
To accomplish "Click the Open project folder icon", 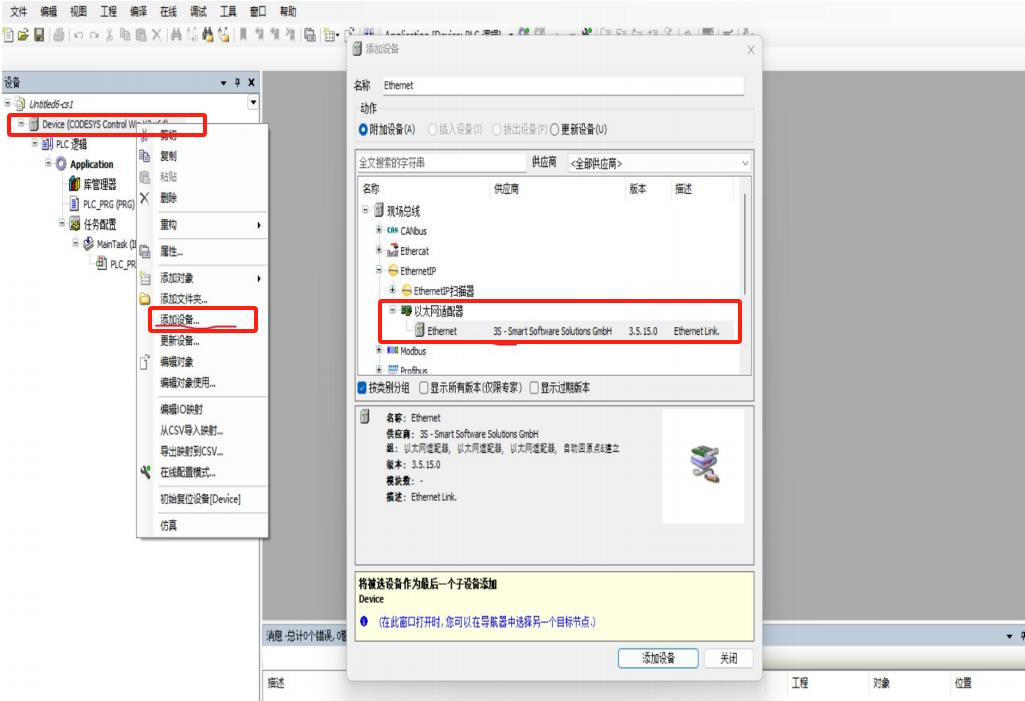I will 23,35.
